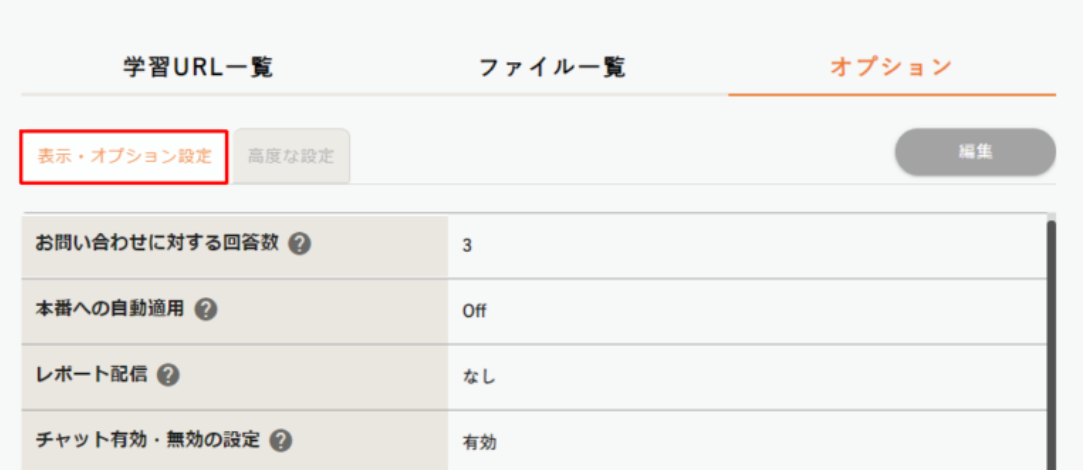This screenshot has height=470, width=1083.
Task: Open the help tooltip for 本番への自動適用
Action: tap(206, 309)
